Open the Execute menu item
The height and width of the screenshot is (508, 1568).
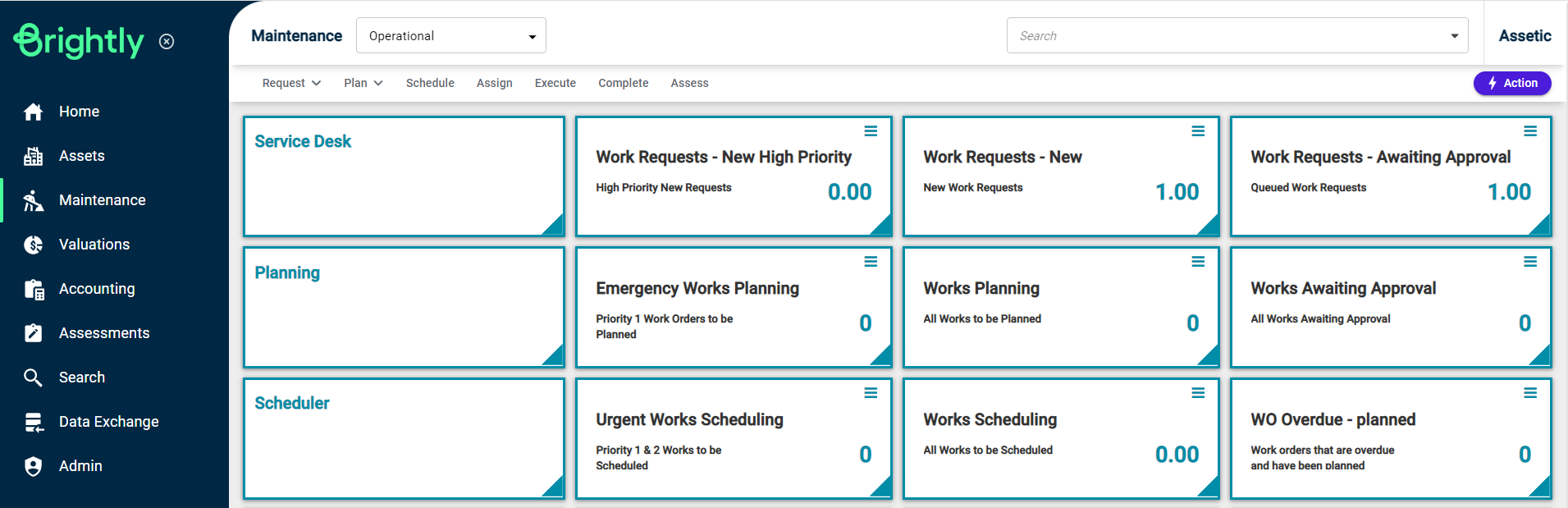click(x=555, y=83)
